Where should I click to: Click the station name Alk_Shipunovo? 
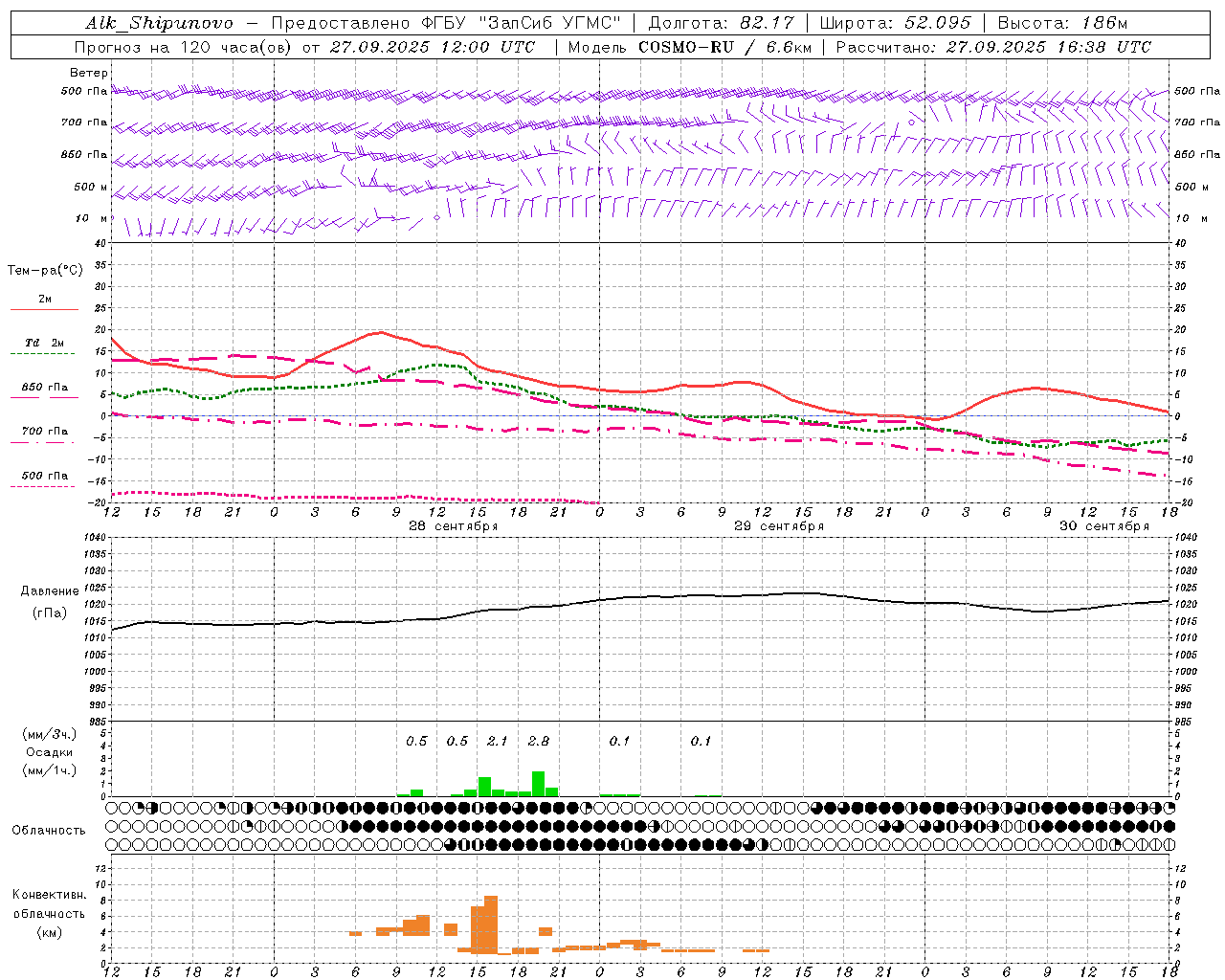(x=159, y=23)
